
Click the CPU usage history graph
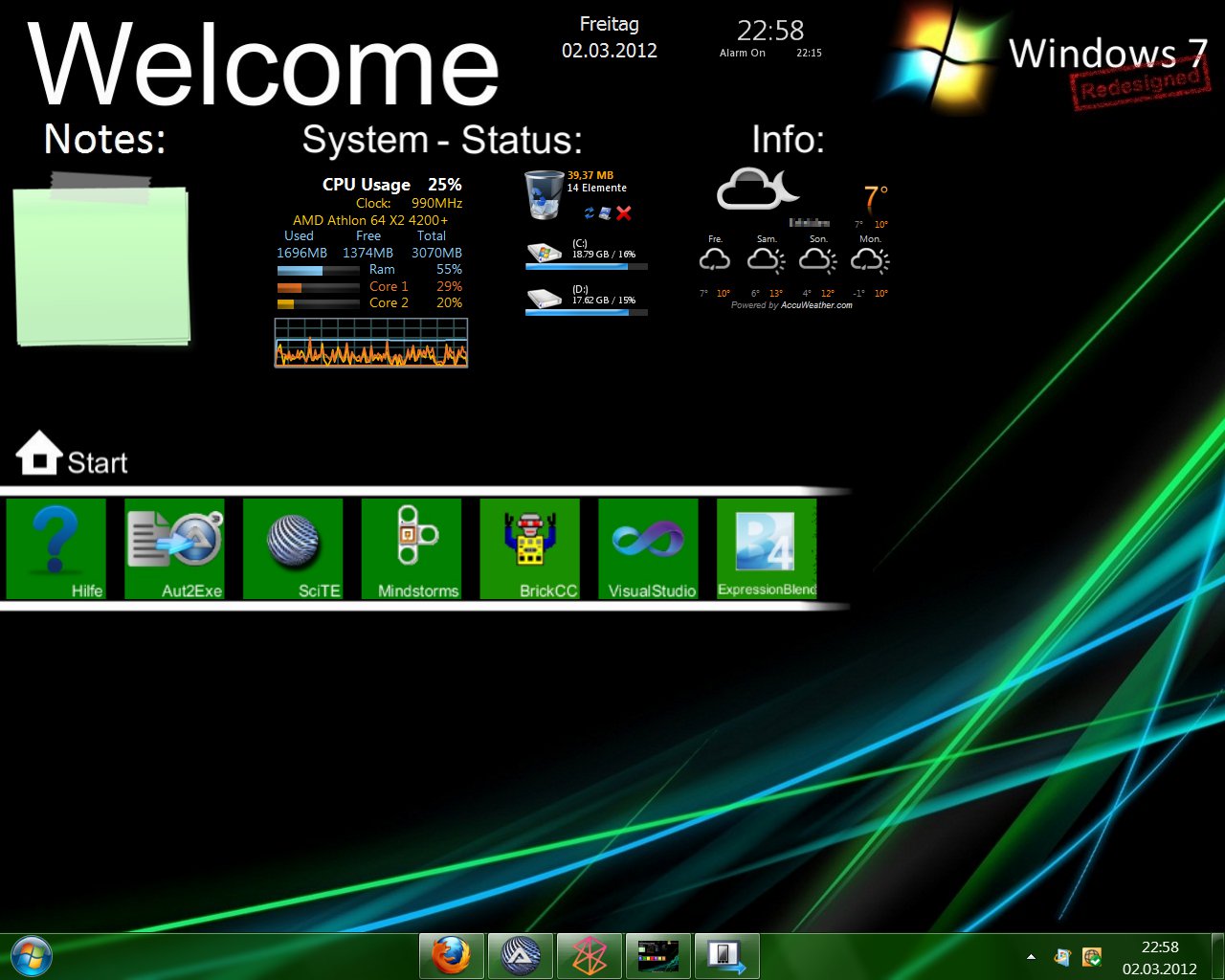pyautogui.click(x=371, y=344)
